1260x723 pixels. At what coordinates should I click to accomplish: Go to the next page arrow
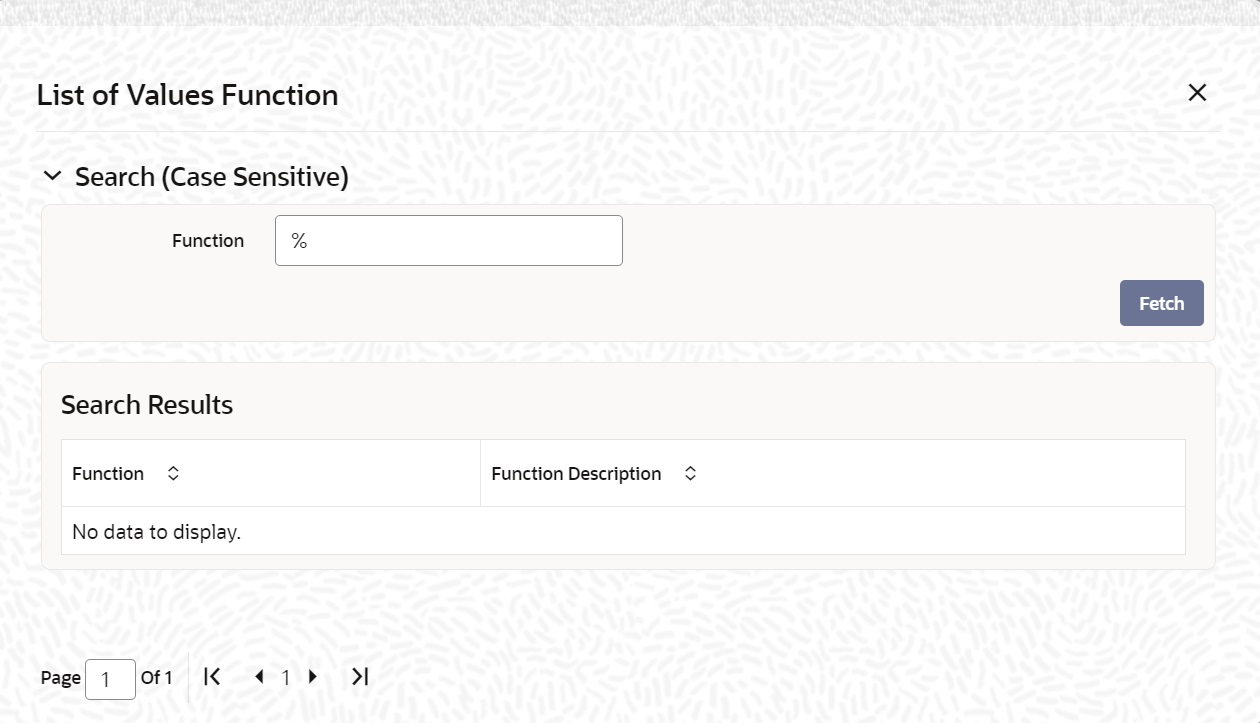(313, 677)
